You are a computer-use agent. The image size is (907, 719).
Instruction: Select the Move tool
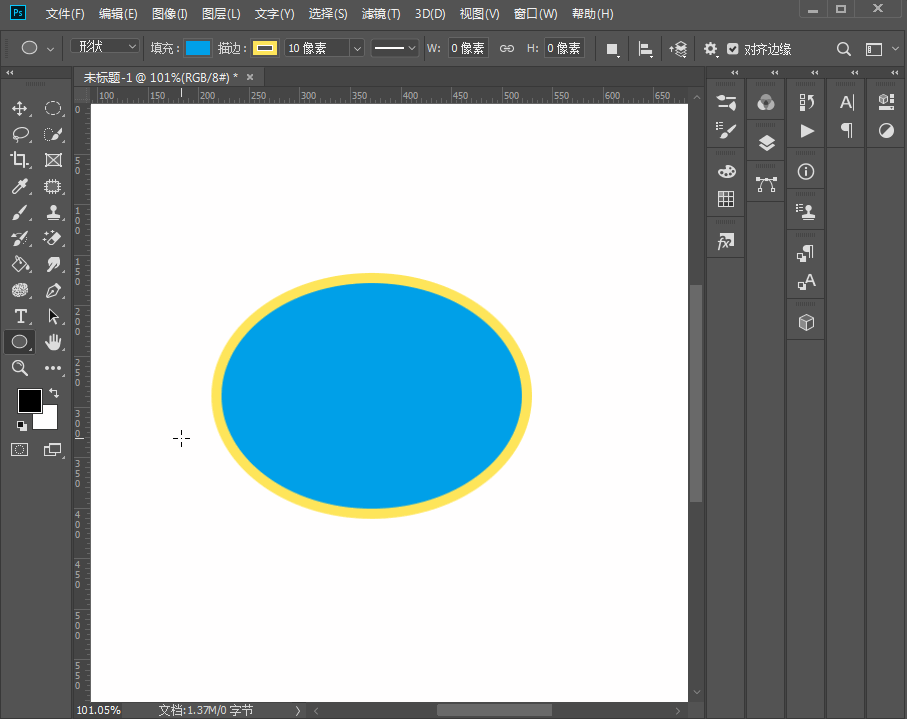coord(20,108)
